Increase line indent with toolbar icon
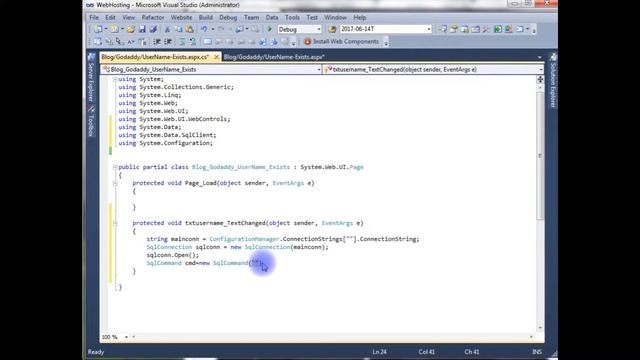 (168, 42)
